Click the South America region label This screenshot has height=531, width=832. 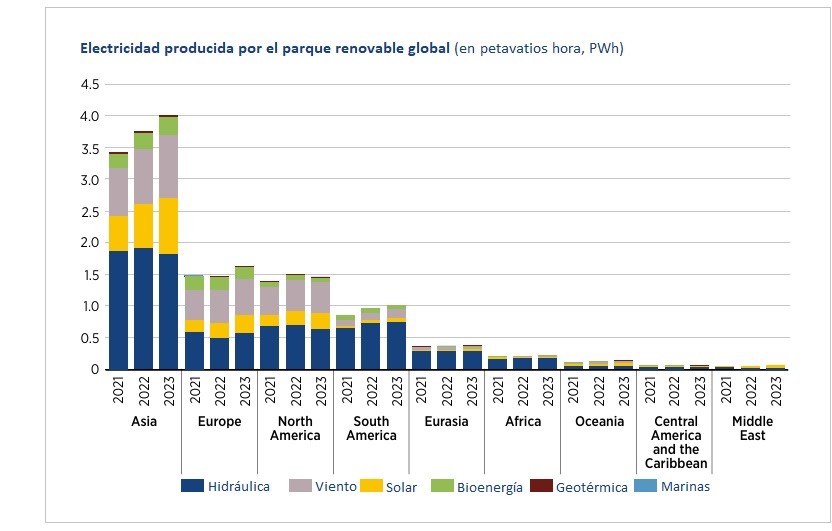point(371,428)
